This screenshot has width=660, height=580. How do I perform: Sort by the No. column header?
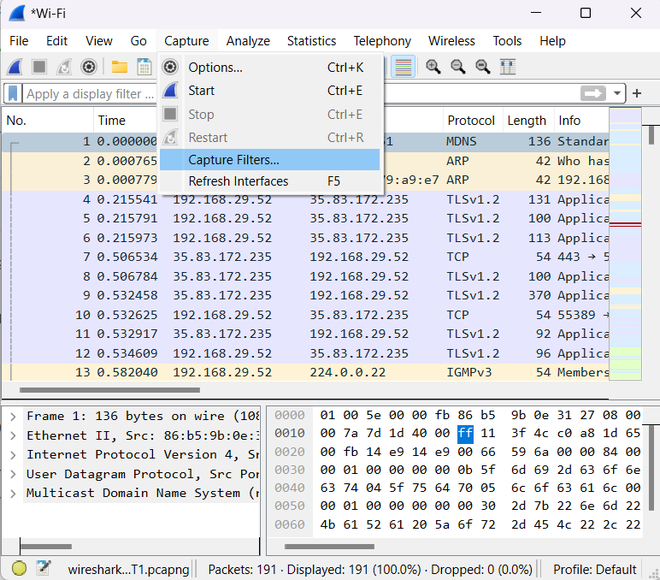click(x=48, y=120)
